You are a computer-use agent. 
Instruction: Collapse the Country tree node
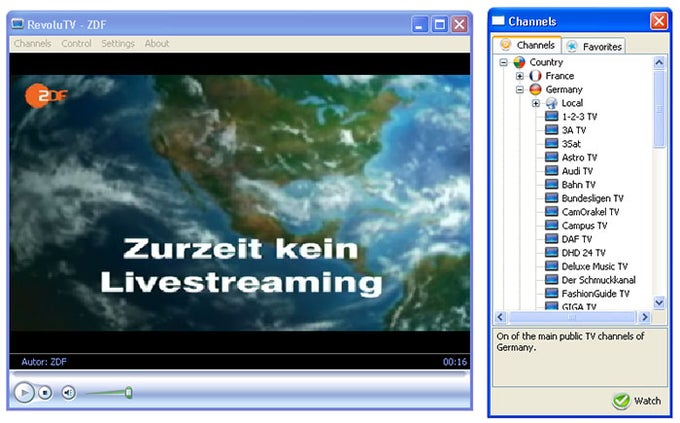[503, 62]
